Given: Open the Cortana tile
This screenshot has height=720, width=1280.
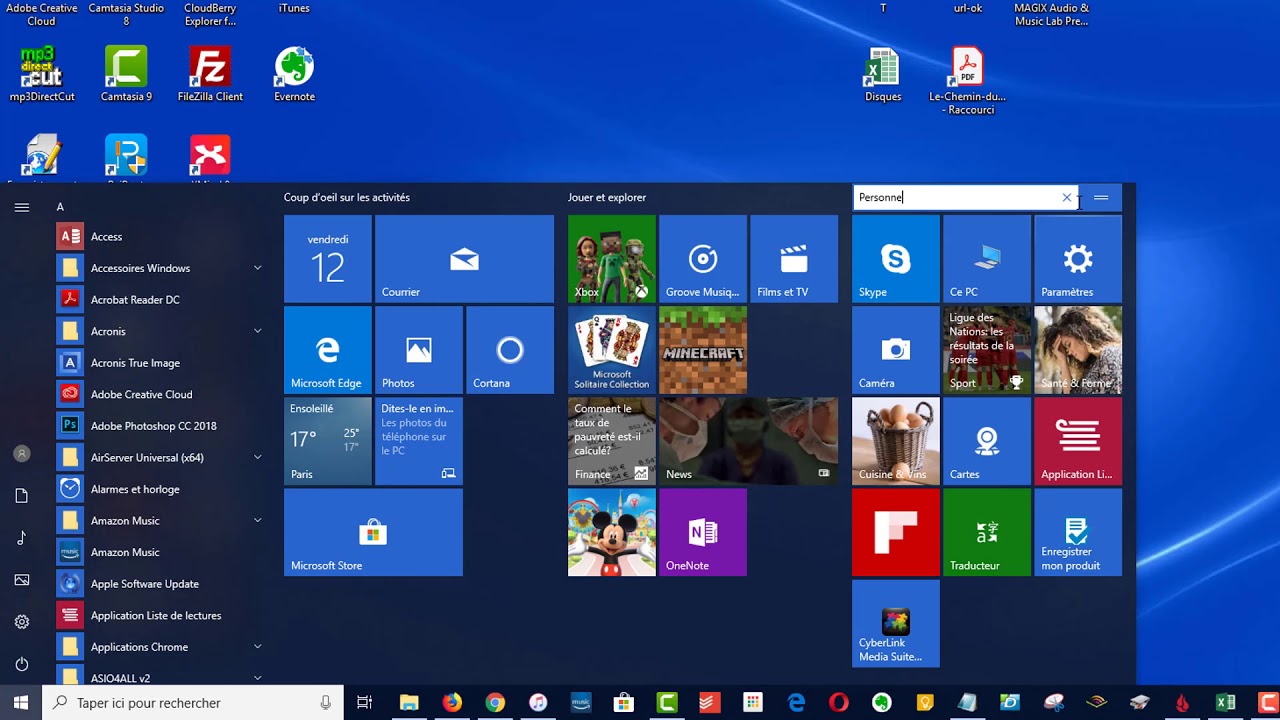Looking at the screenshot, I should pos(510,350).
